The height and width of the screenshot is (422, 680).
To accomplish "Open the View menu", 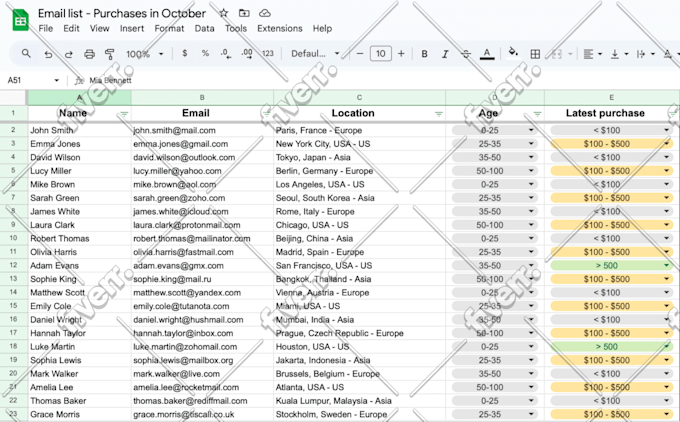I will [99, 29].
